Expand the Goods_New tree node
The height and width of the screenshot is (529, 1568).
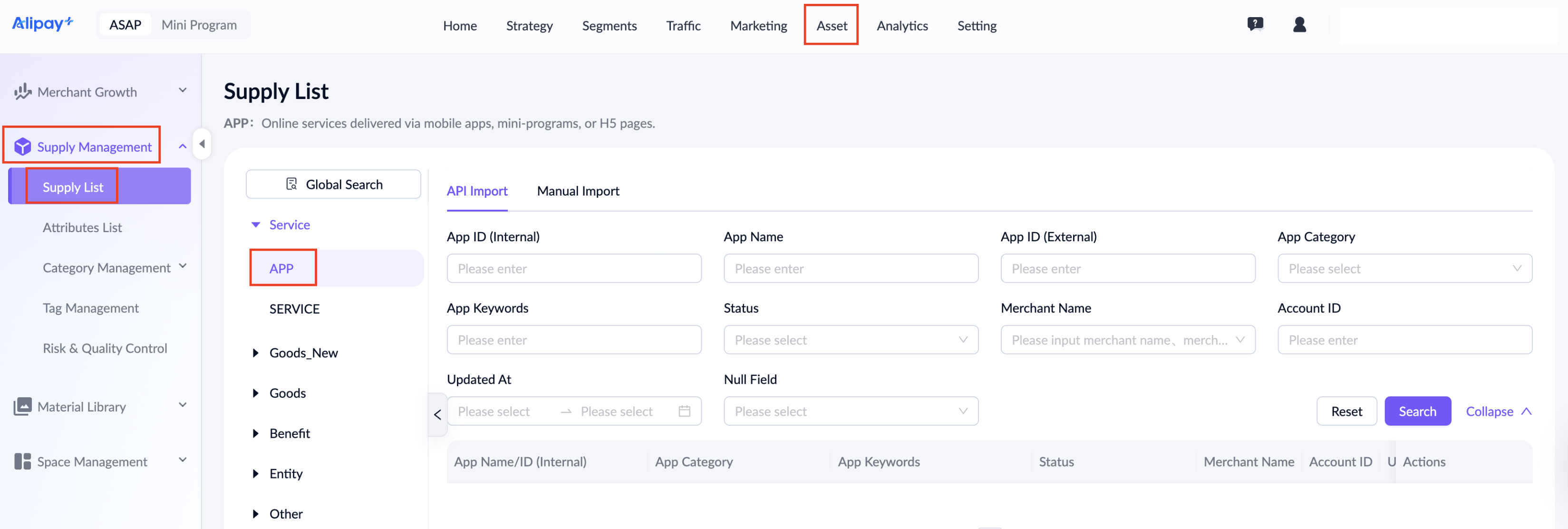(x=256, y=353)
